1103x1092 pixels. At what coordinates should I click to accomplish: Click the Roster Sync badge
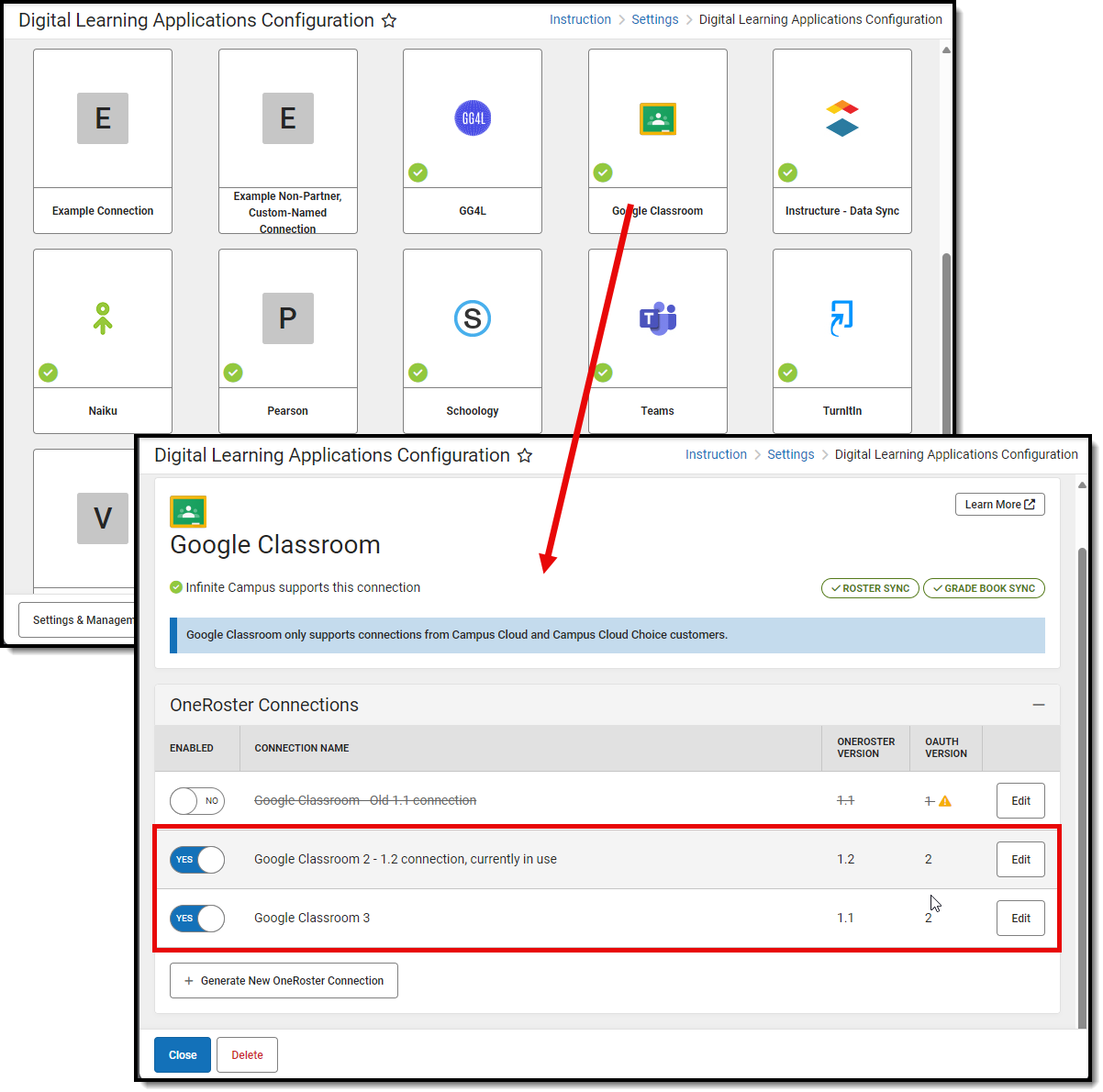[x=870, y=588]
